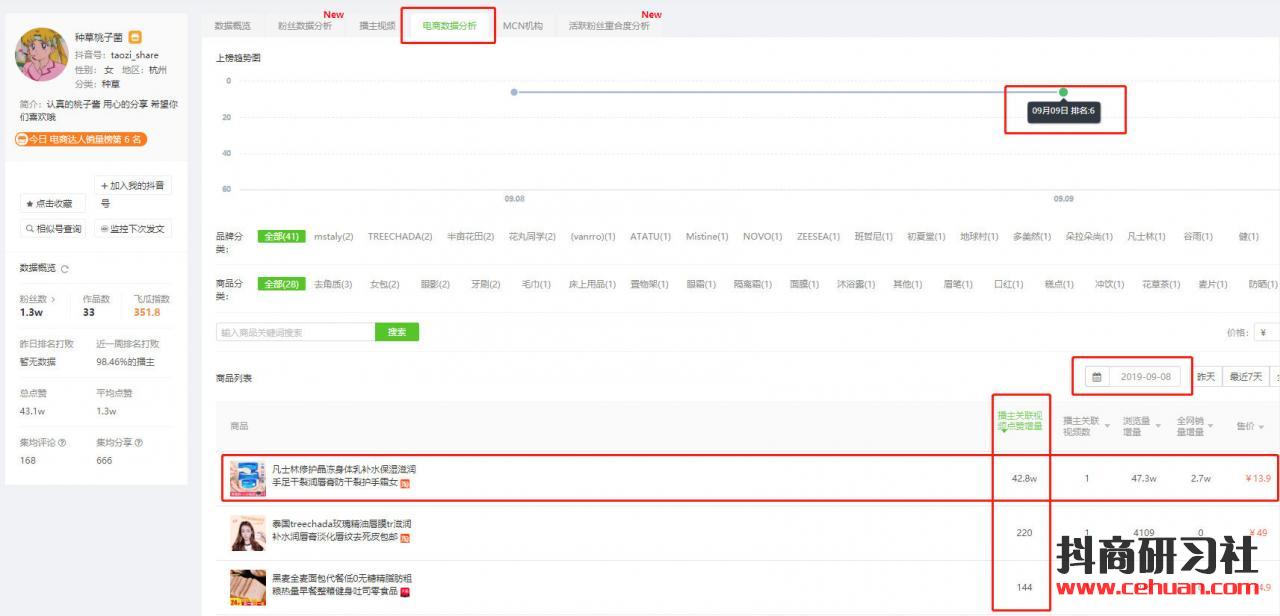The width and height of the screenshot is (1280, 616).
Task: Filter brands by mstaly(2)
Action: coord(333,237)
